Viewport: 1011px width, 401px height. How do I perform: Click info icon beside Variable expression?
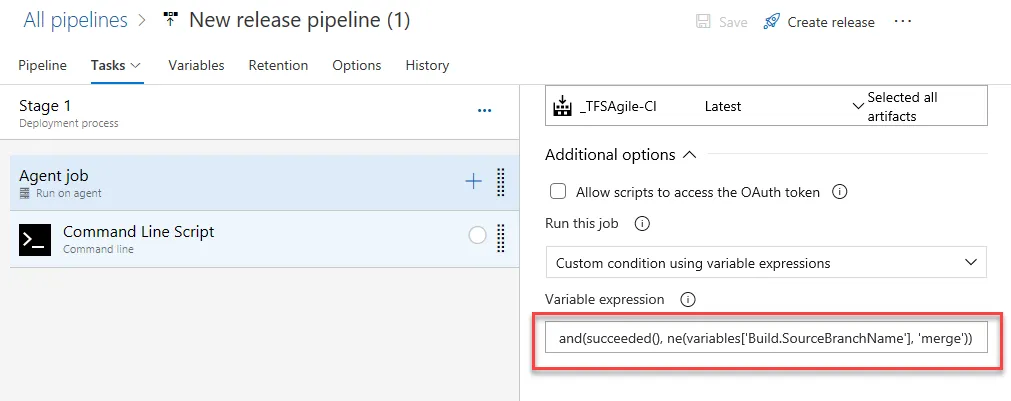pyautogui.click(x=687, y=299)
